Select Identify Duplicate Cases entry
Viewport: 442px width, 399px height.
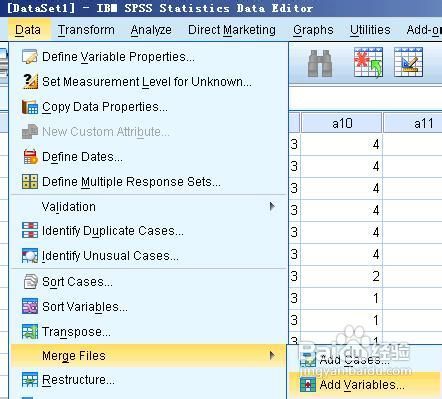(x=149, y=231)
